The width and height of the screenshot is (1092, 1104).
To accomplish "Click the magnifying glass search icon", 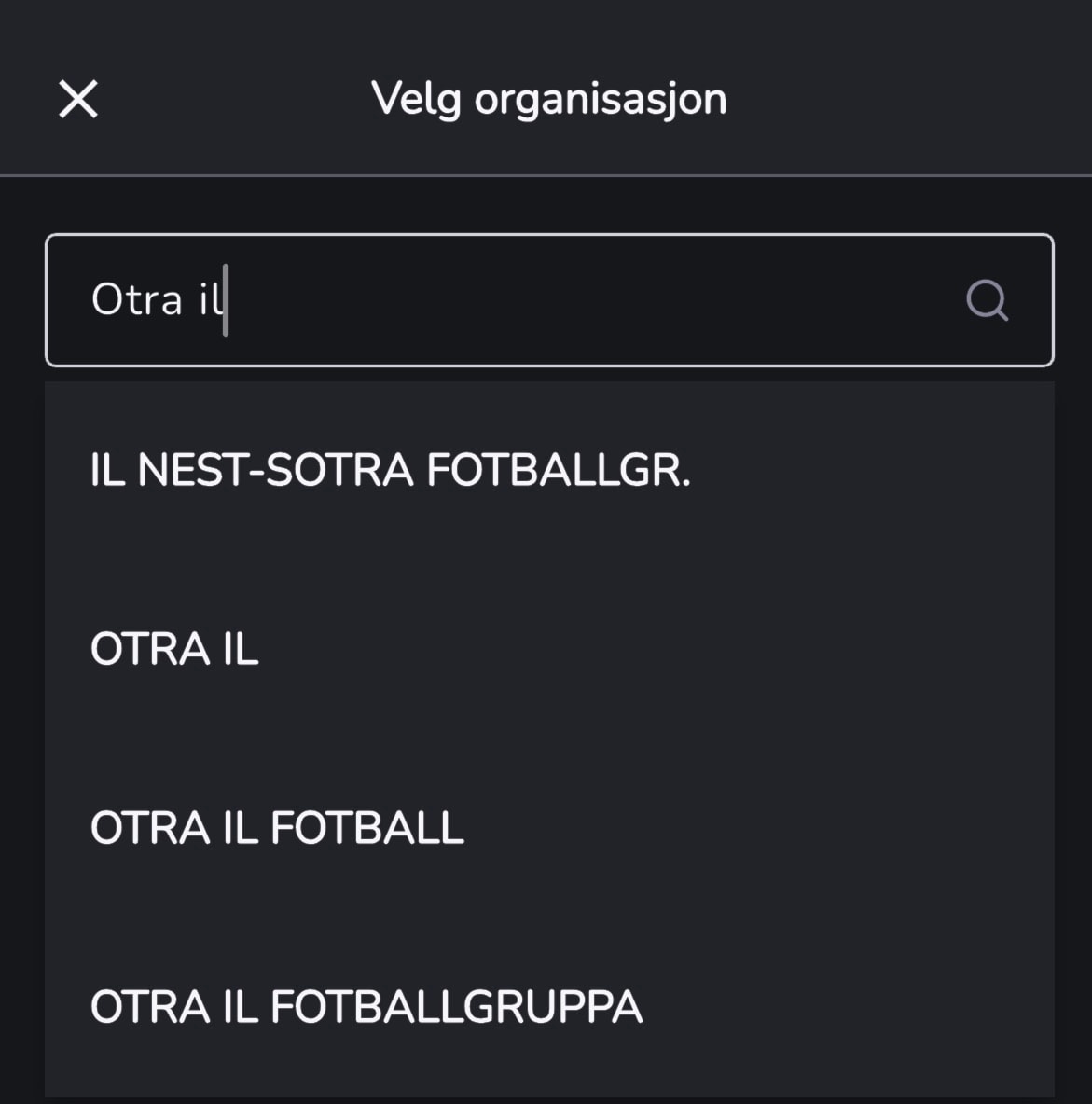I will point(986,300).
